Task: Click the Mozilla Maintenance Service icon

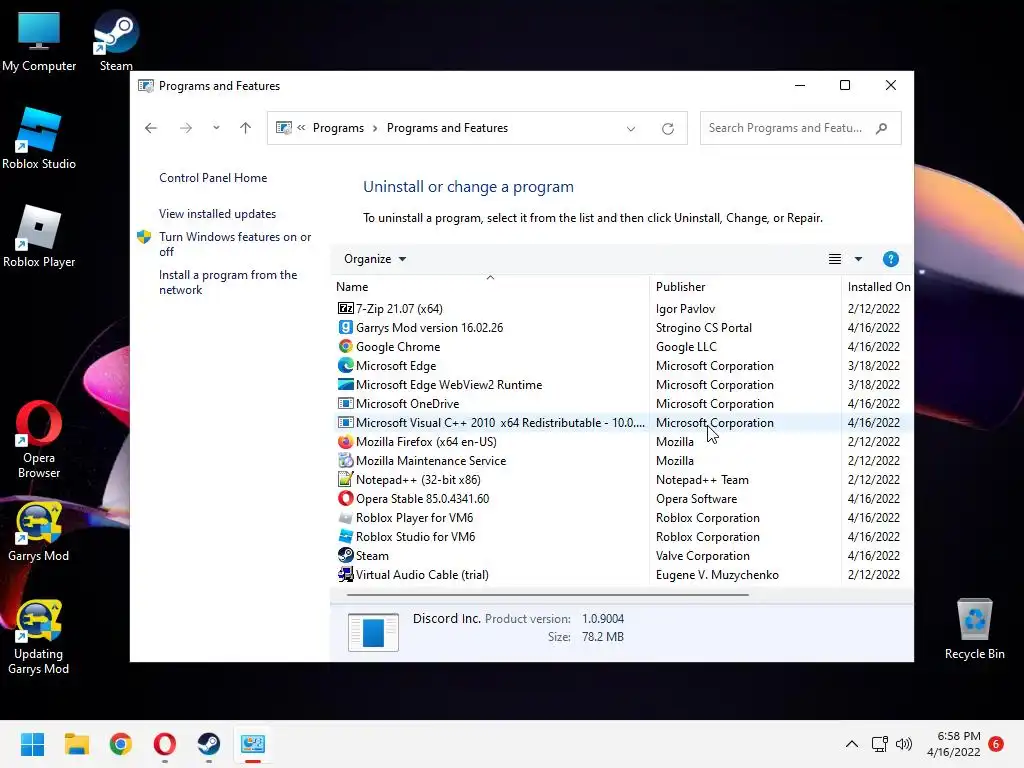Action: [x=345, y=460]
